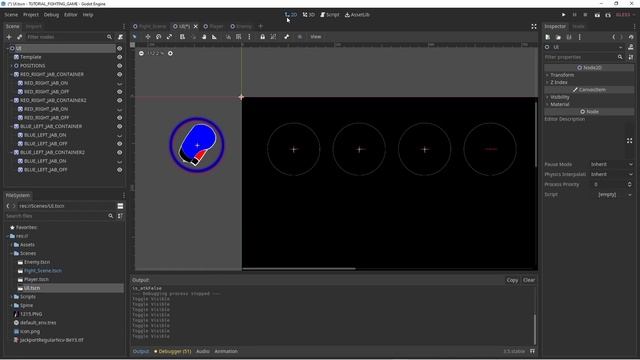Play a custom scene icon
The image size is (640, 360).
tap(608, 15)
